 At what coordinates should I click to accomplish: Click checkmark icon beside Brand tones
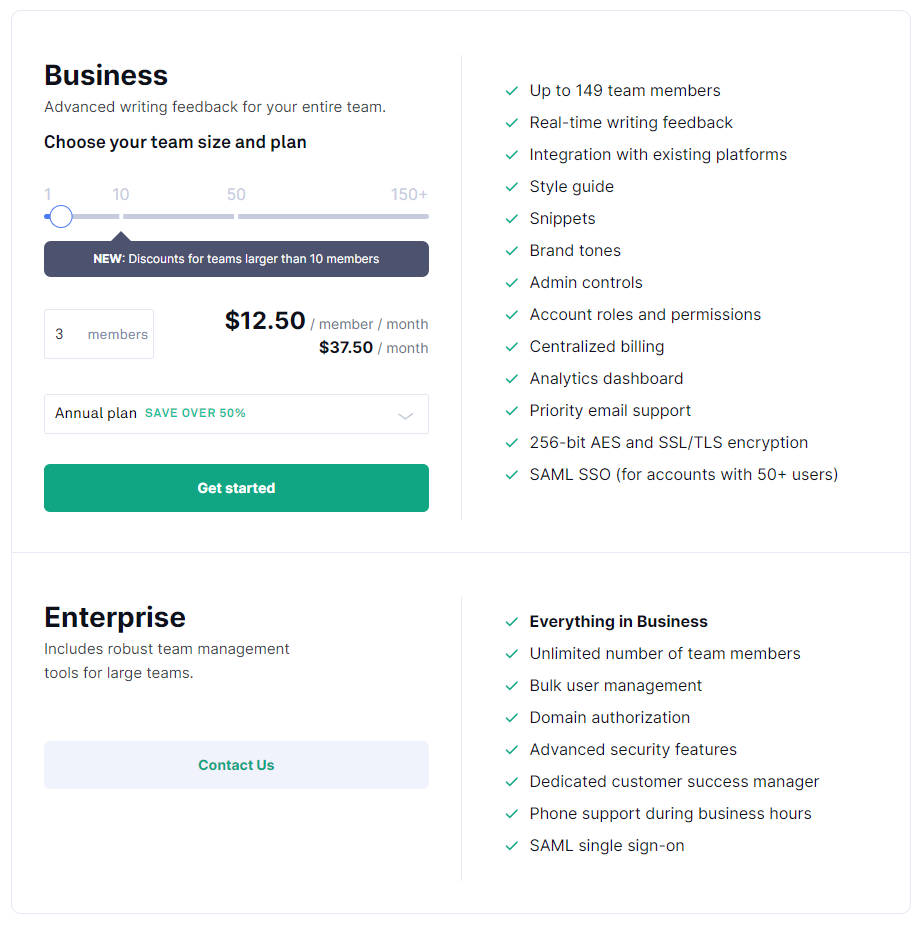point(512,251)
